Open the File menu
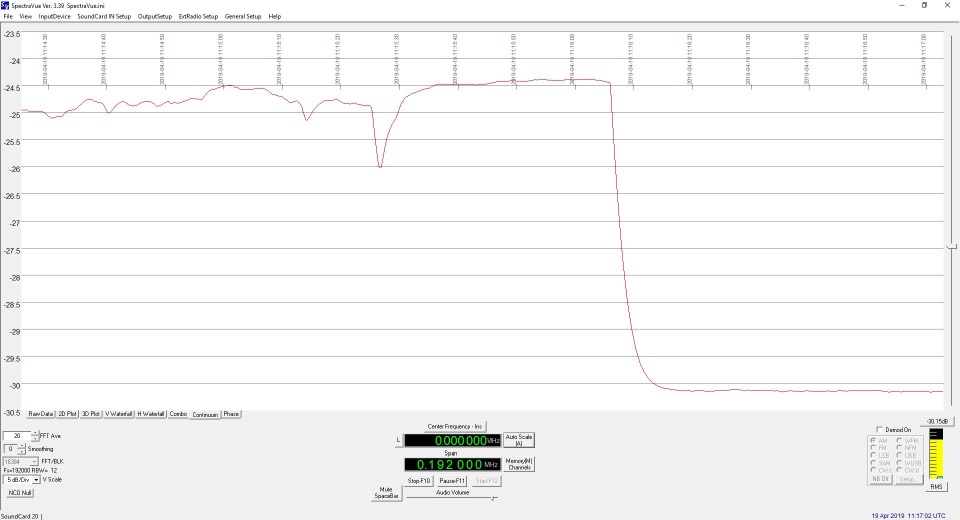Viewport: 960px width, 520px height. click(8, 17)
